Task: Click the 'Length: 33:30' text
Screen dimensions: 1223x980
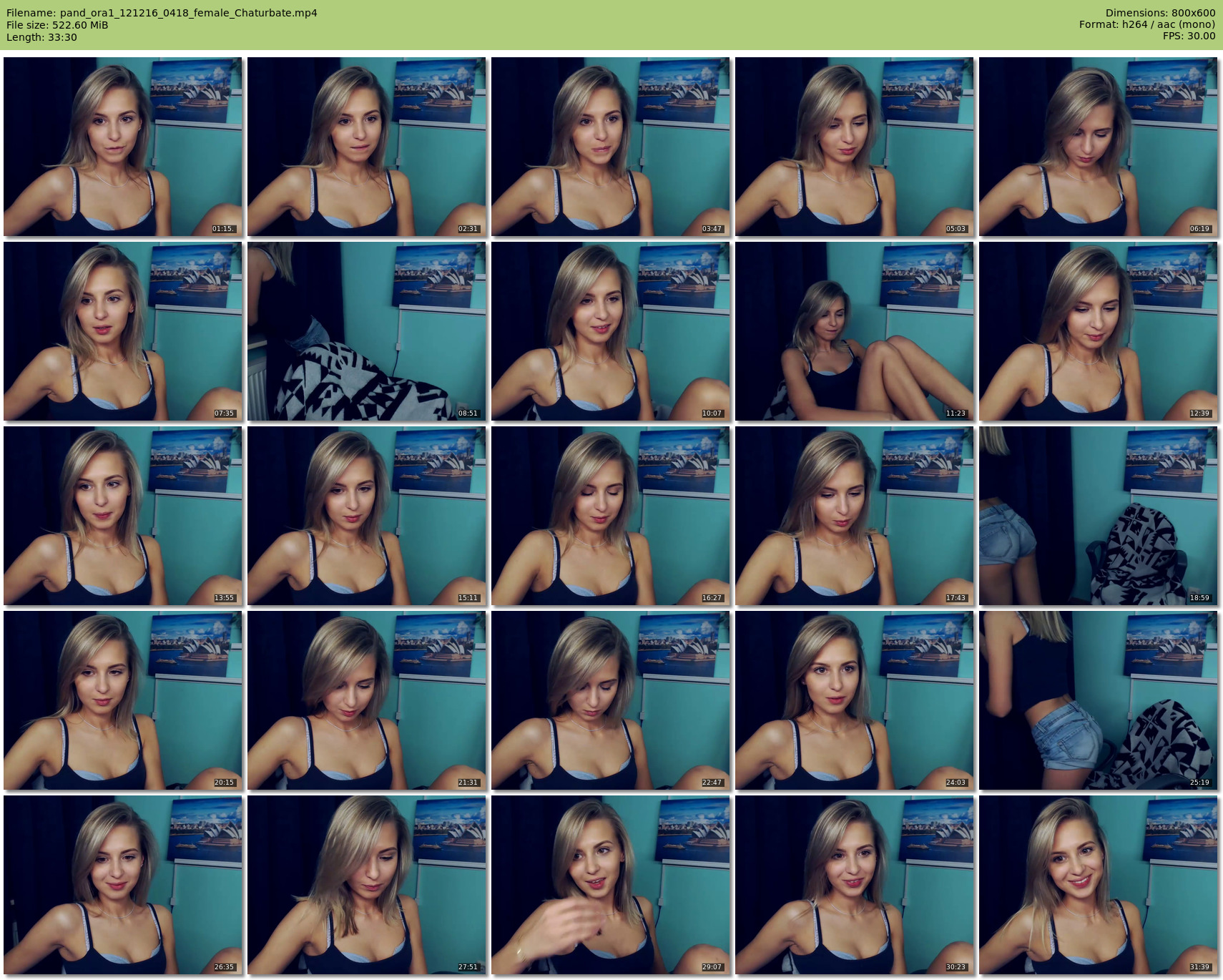Action: pos(41,37)
